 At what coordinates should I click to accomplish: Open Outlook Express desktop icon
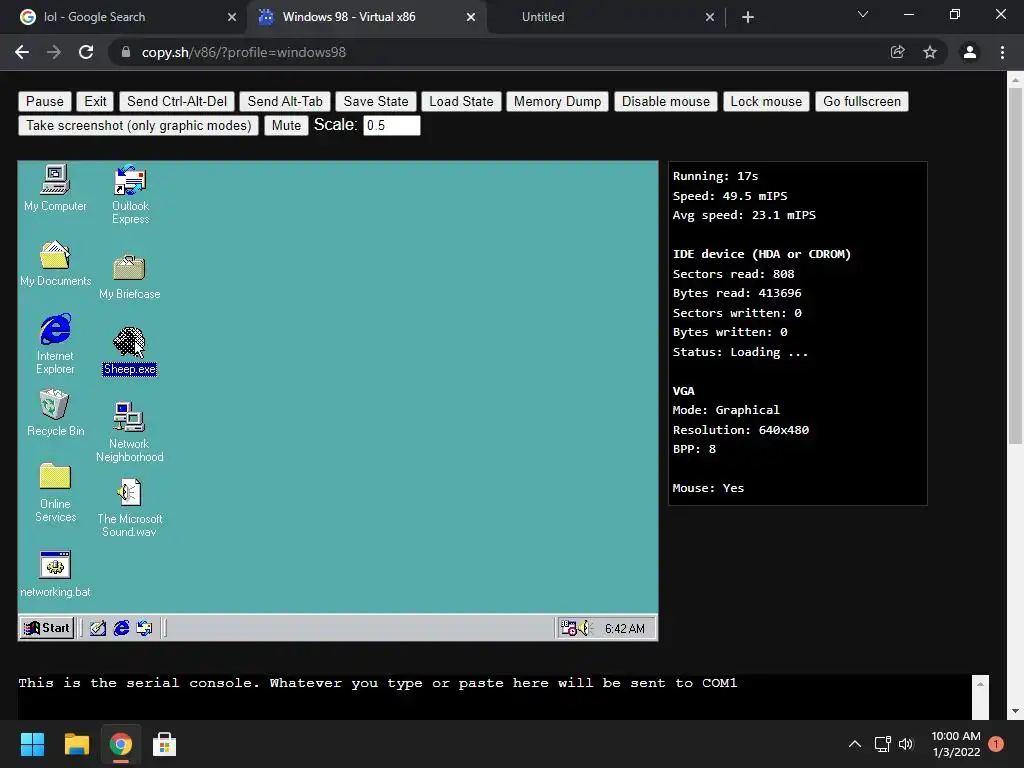tap(130, 195)
